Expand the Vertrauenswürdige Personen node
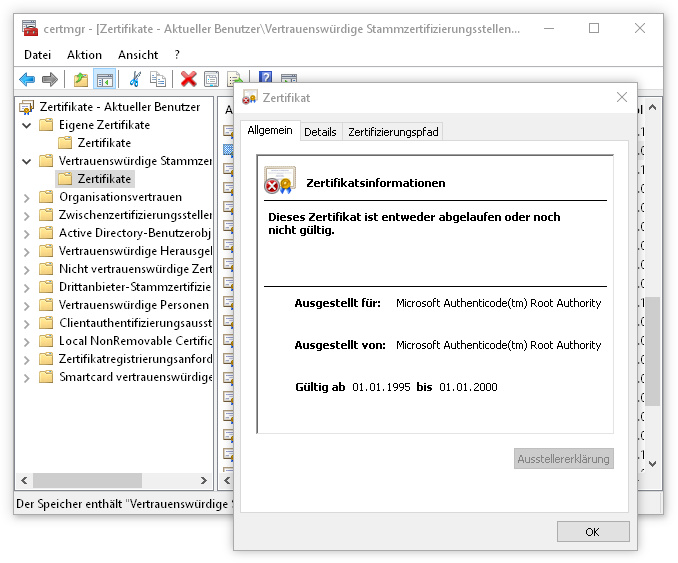The image size is (678, 563). point(27,306)
